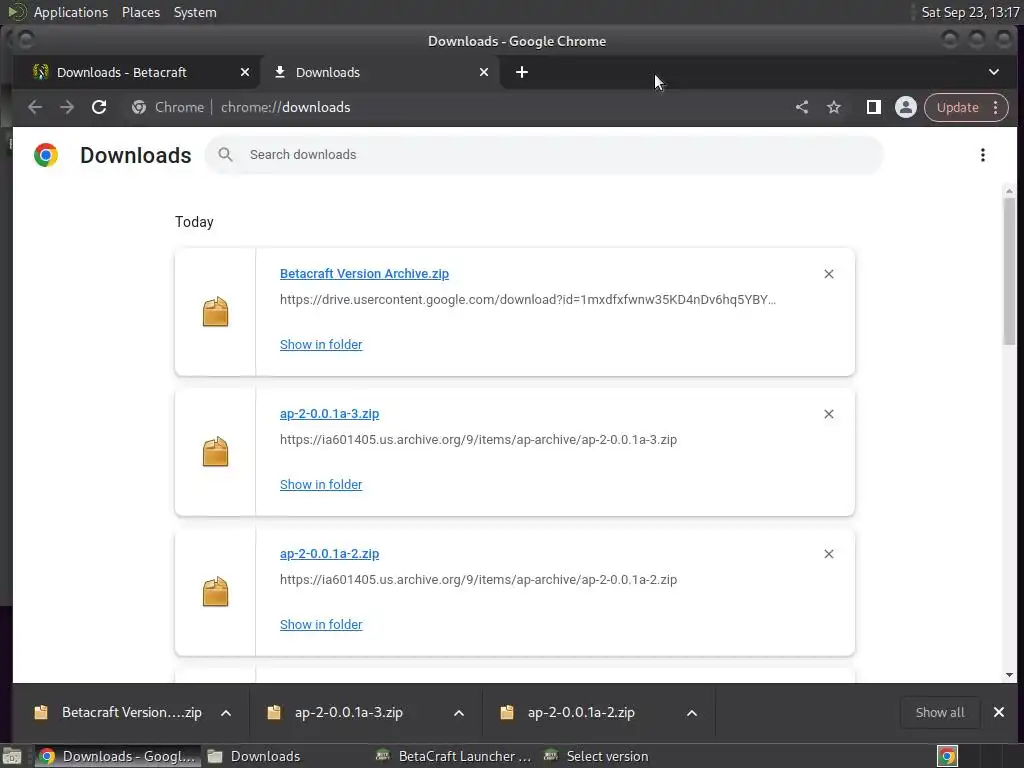
Task: Open the ap-2-0.0.1a-3.zip file link
Action: point(329,413)
